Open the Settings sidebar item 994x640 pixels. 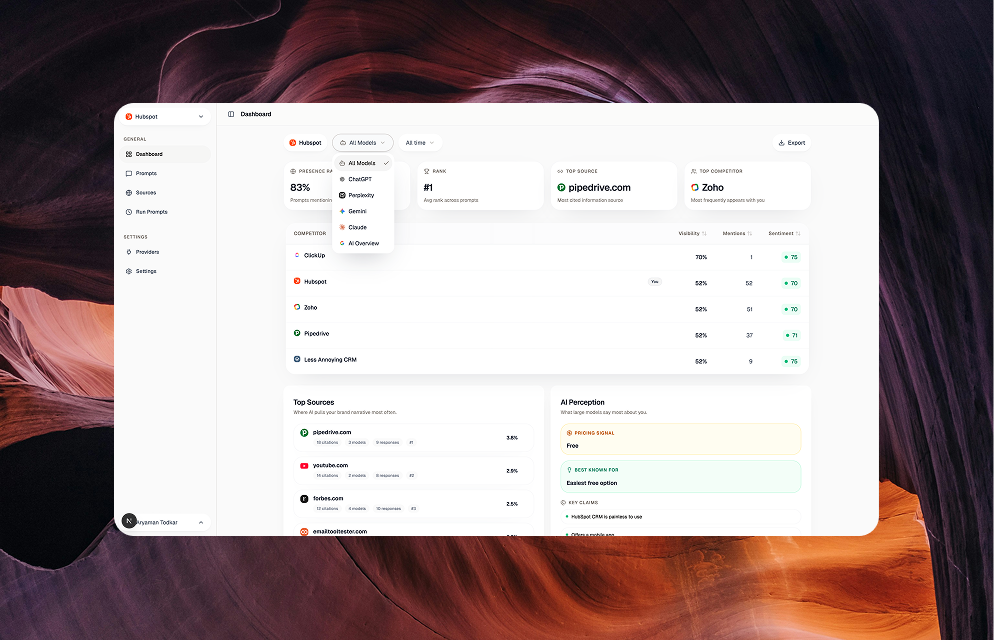point(165,271)
